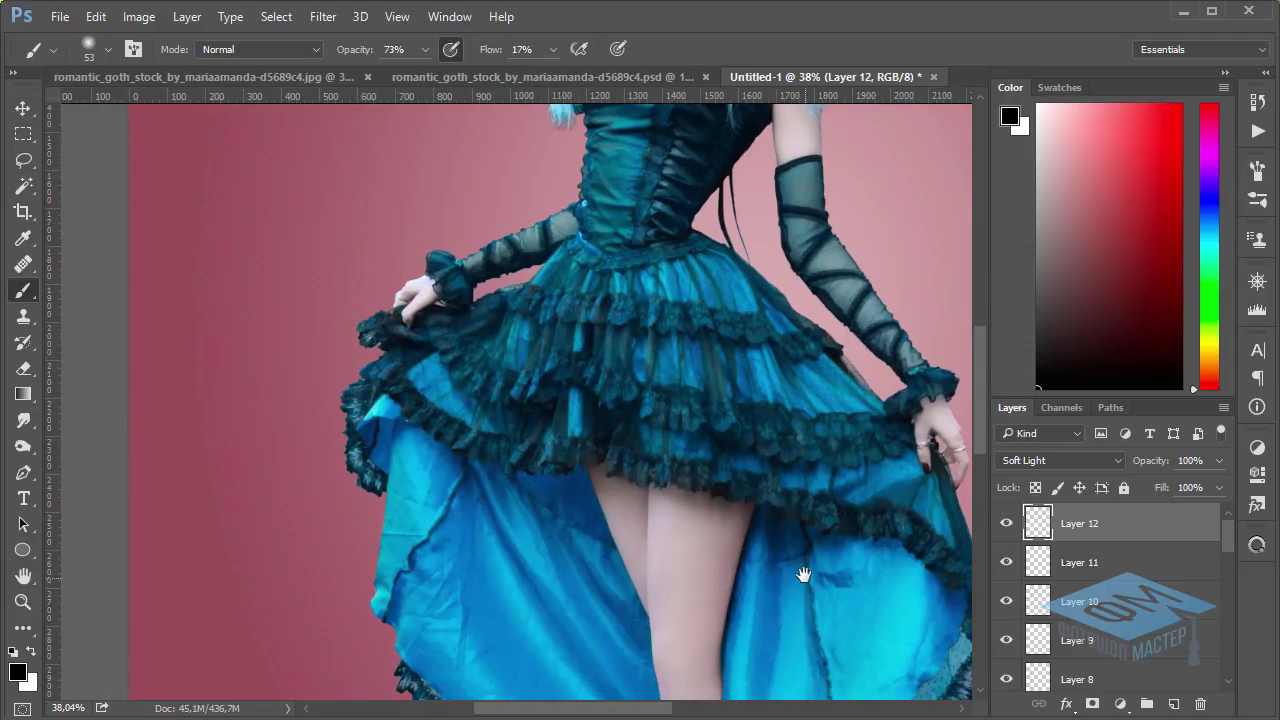
Task: Toggle visibility of Layer 11
Action: 1006,562
